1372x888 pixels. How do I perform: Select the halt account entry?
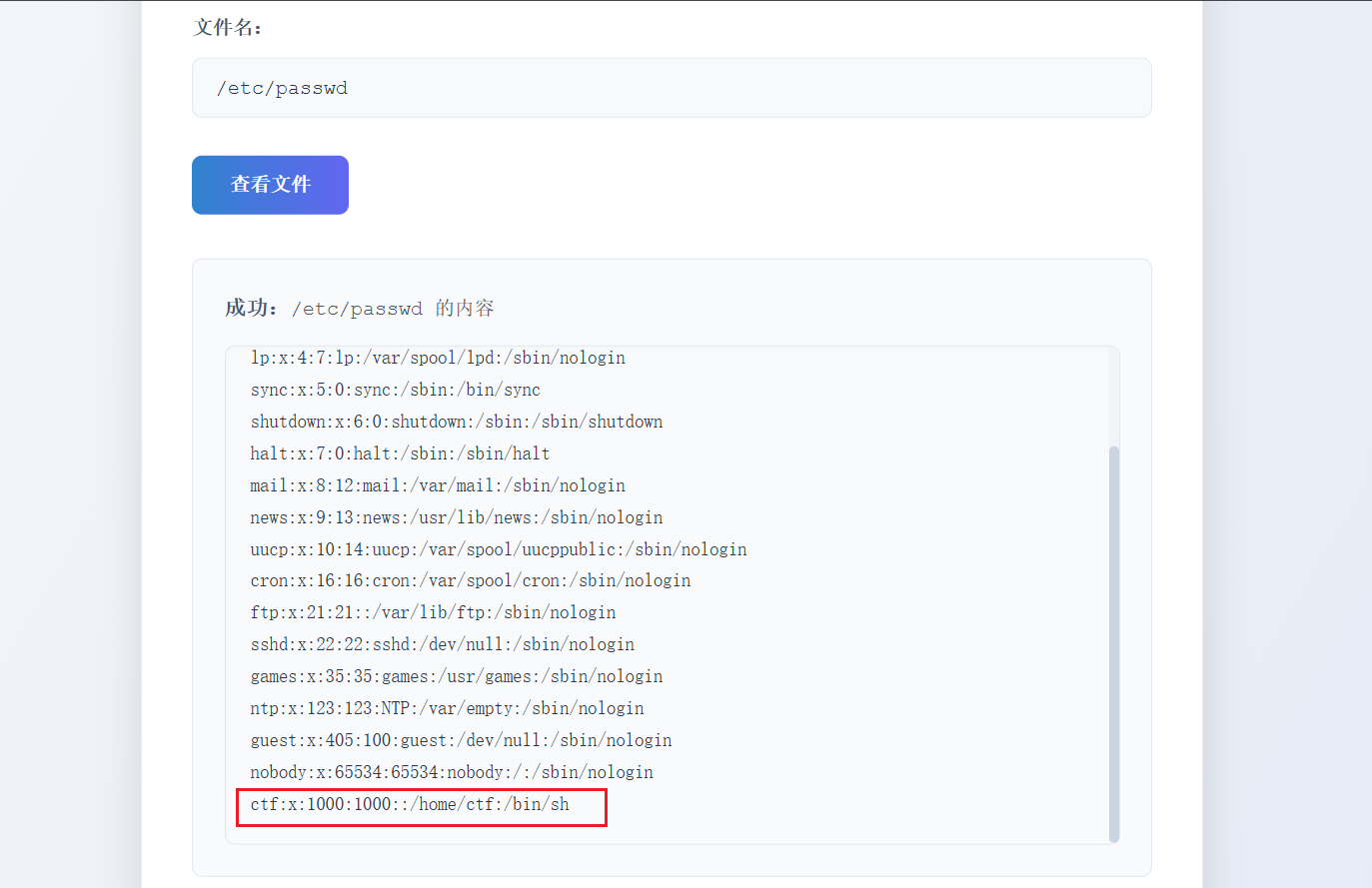pos(400,453)
